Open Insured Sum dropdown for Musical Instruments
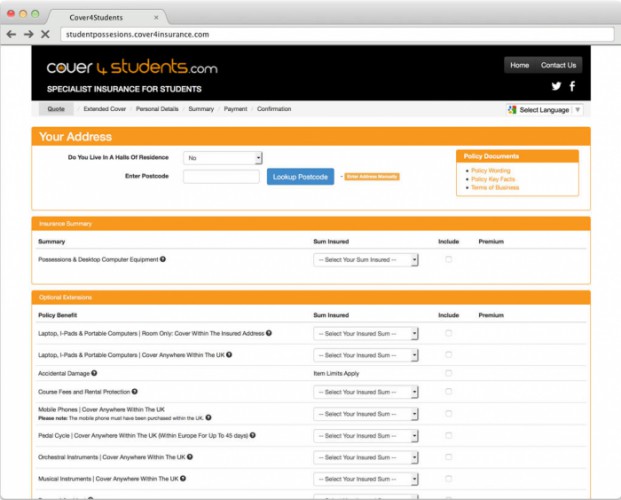The height and width of the screenshot is (500, 621). coord(366,479)
